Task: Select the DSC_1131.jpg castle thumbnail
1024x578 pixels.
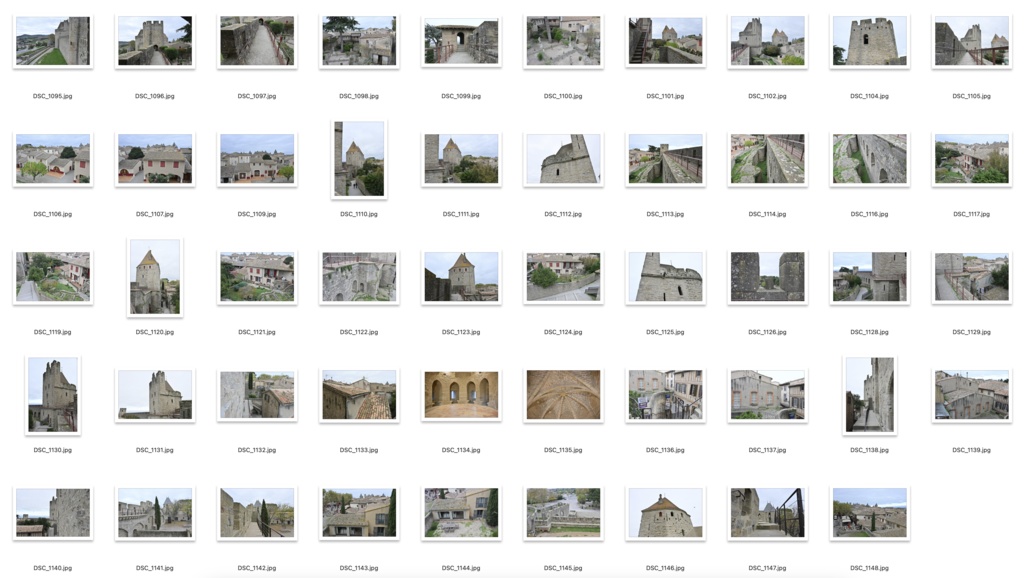Action: pos(155,395)
